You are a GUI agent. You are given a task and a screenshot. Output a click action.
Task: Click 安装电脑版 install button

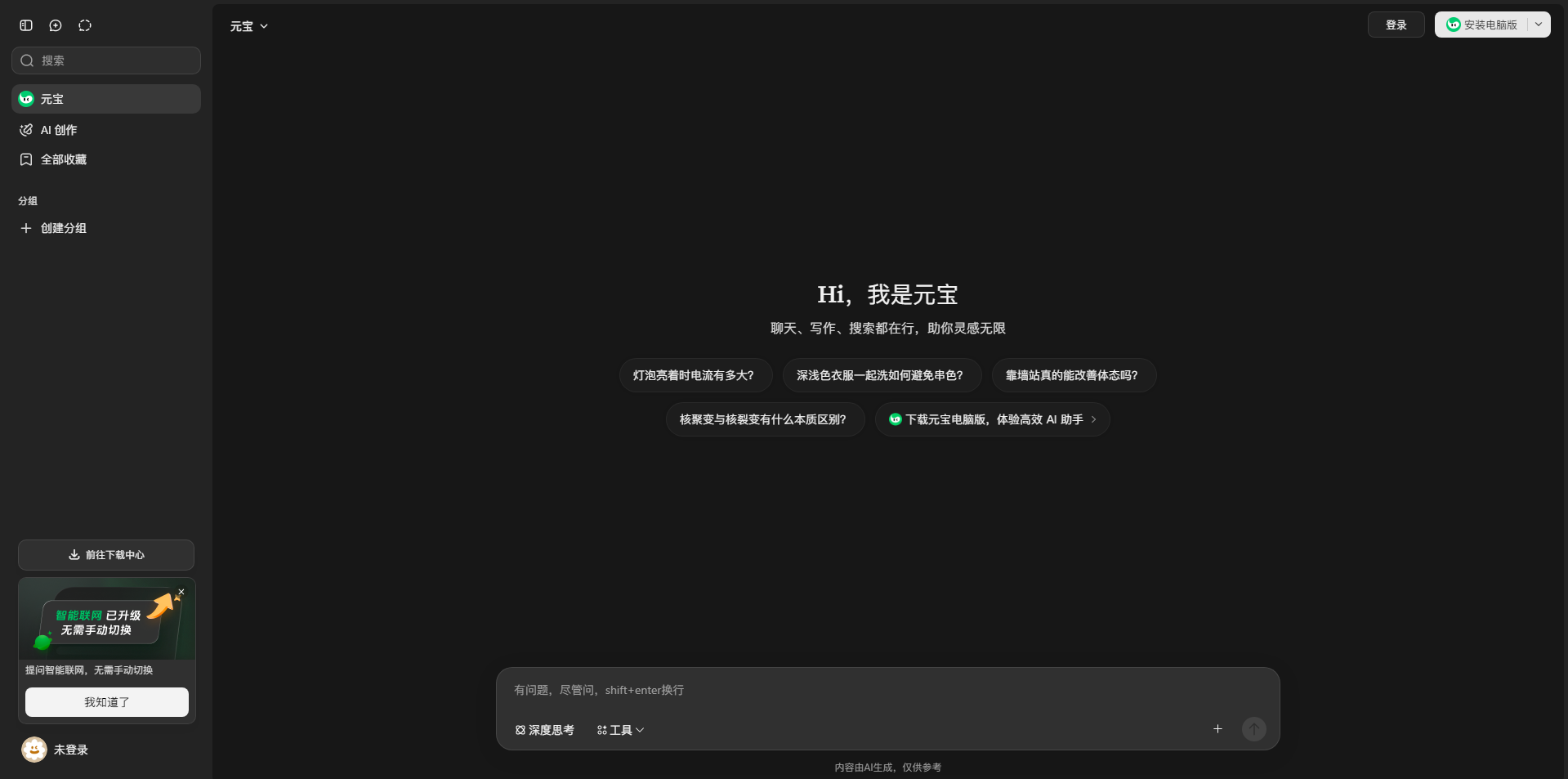tap(1481, 25)
